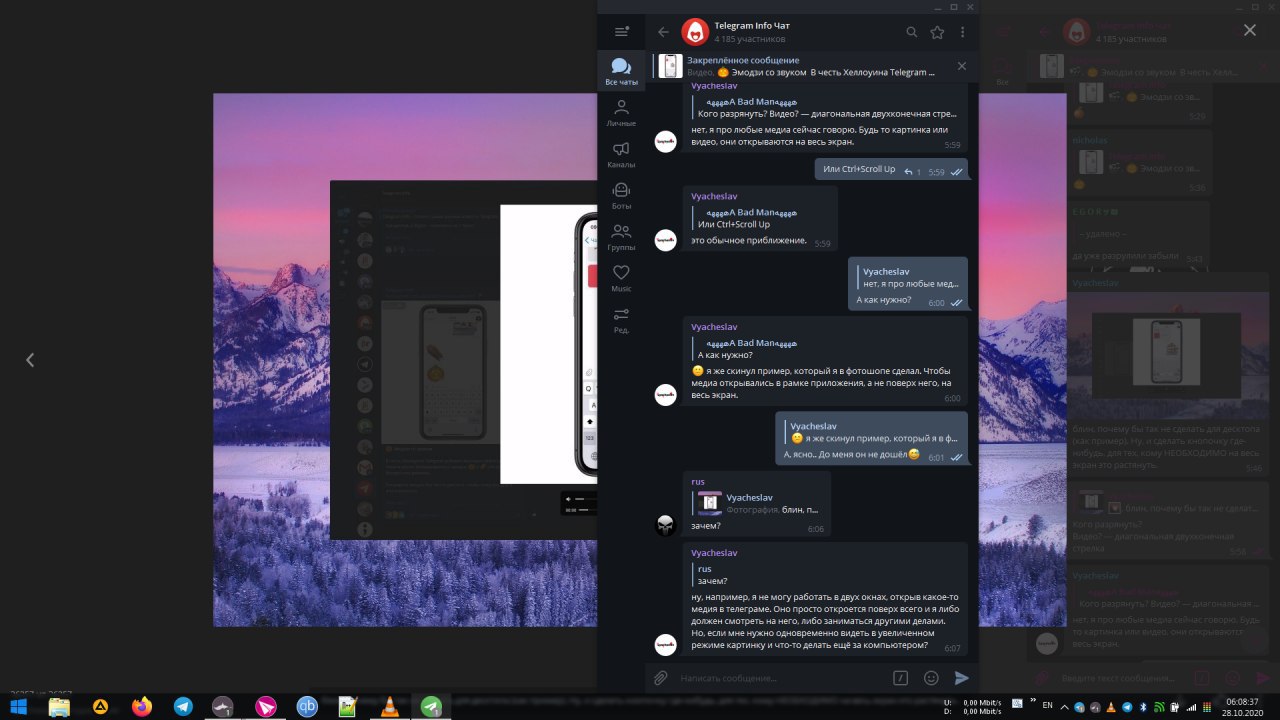Open the bot commands slash button

click(900, 678)
